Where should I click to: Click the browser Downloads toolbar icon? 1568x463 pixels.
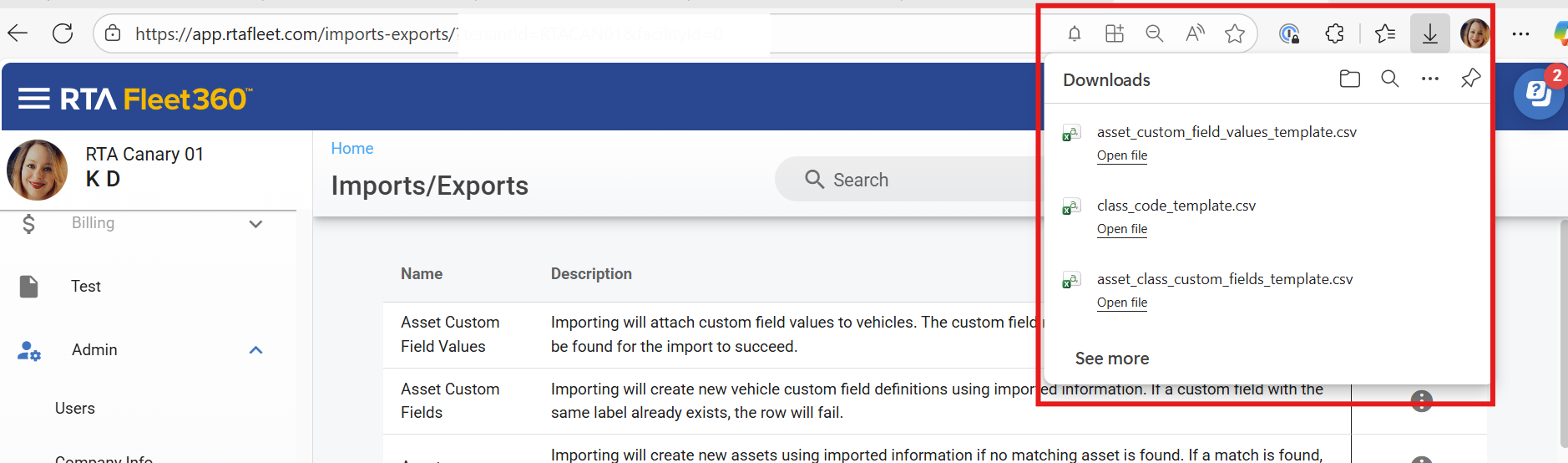[1429, 33]
